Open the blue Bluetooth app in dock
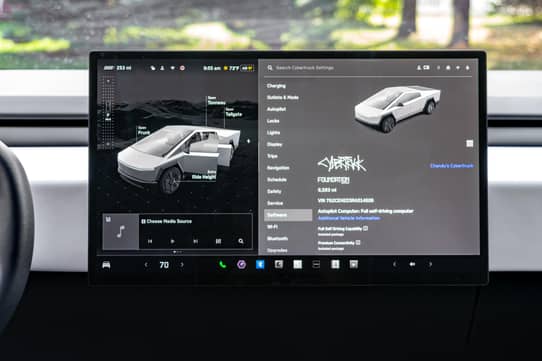Image resolution: width=542 pixels, height=361 pixels. (260, 265)
